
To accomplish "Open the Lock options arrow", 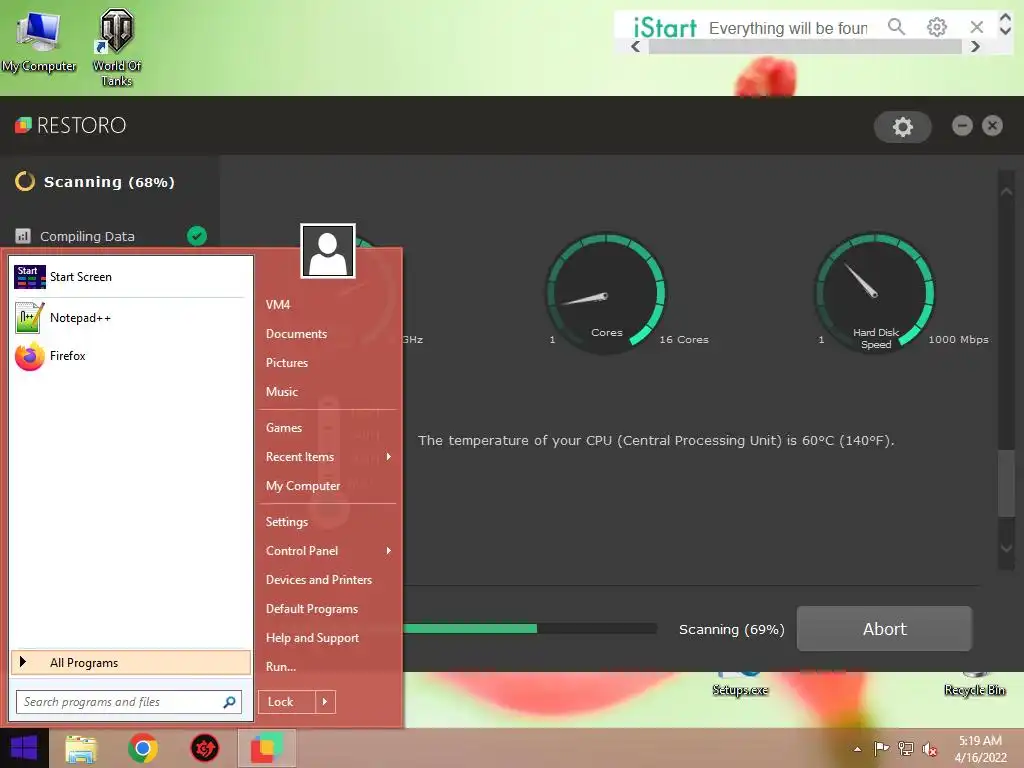I will tap(325, 702).
